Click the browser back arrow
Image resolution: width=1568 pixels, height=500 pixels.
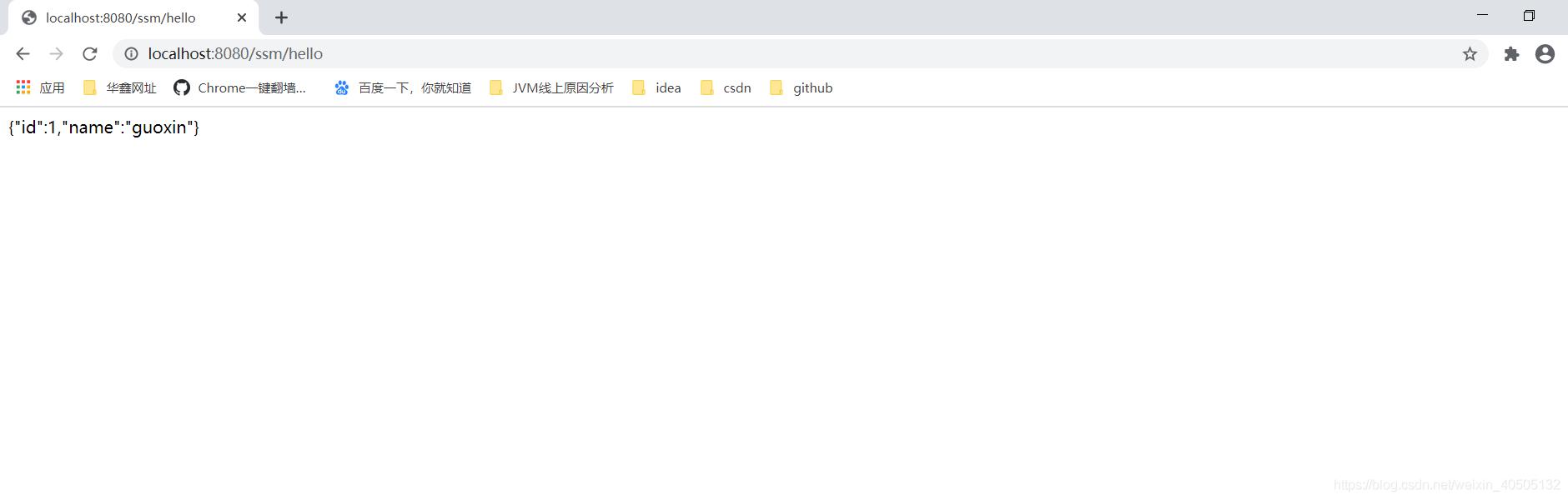tap(23, 53)
